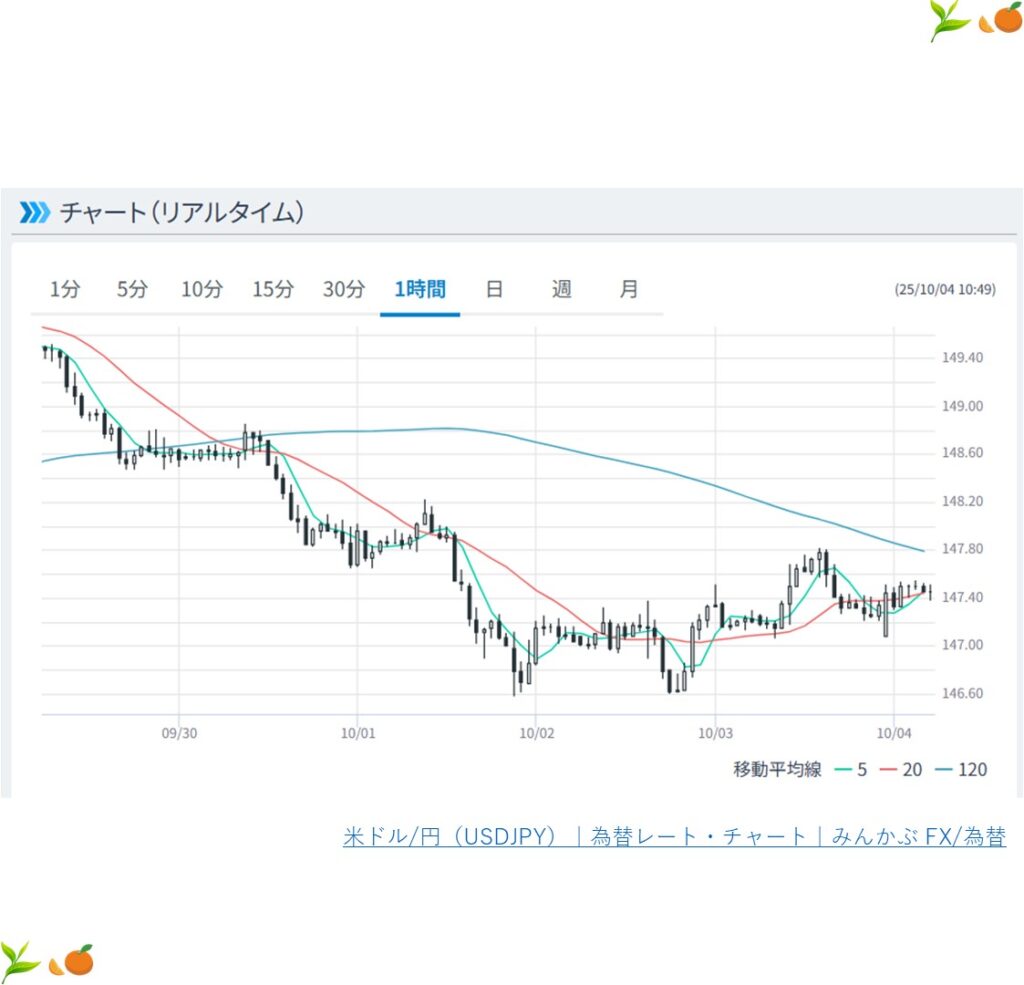Switch to the weekly 週 chart
1024x985 pixels.
click(x=562, y=290)
